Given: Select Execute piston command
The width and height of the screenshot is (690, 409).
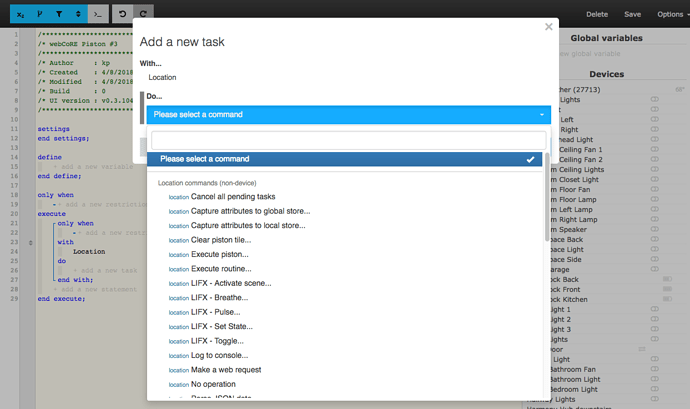Looking at the screenshot, I should coord(220,254).
